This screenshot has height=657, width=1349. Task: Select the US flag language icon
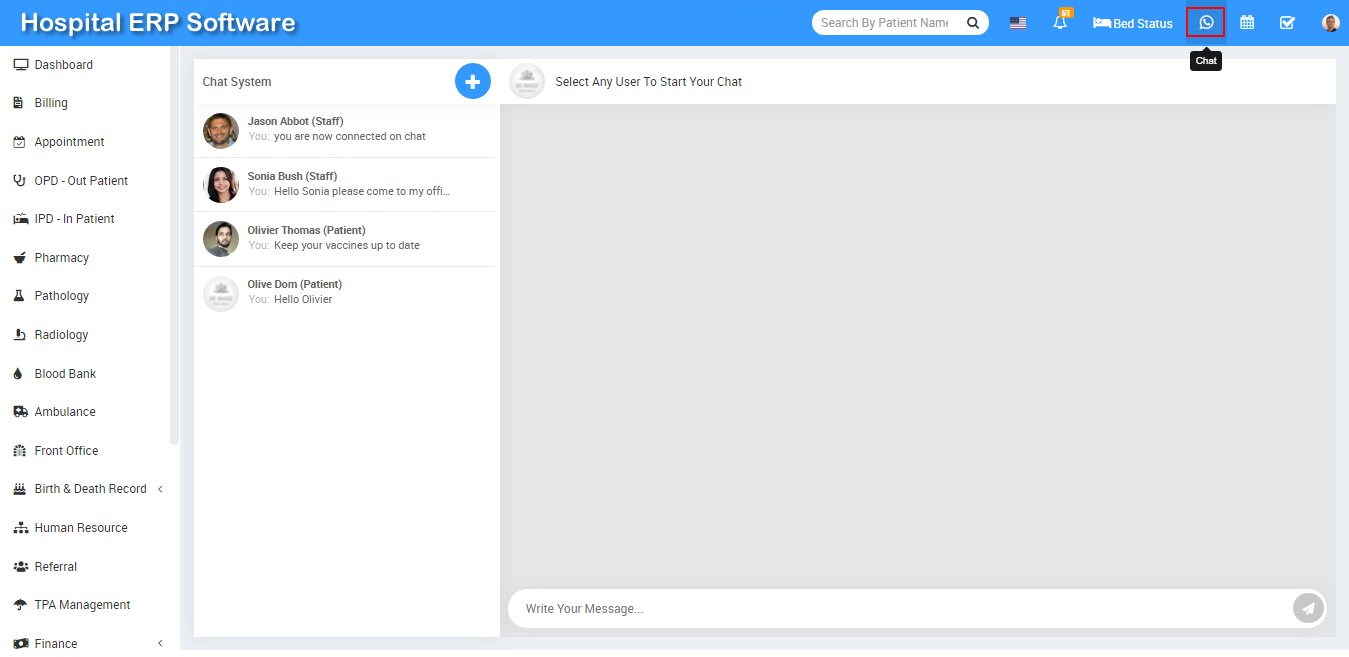tap(1017, 23)
